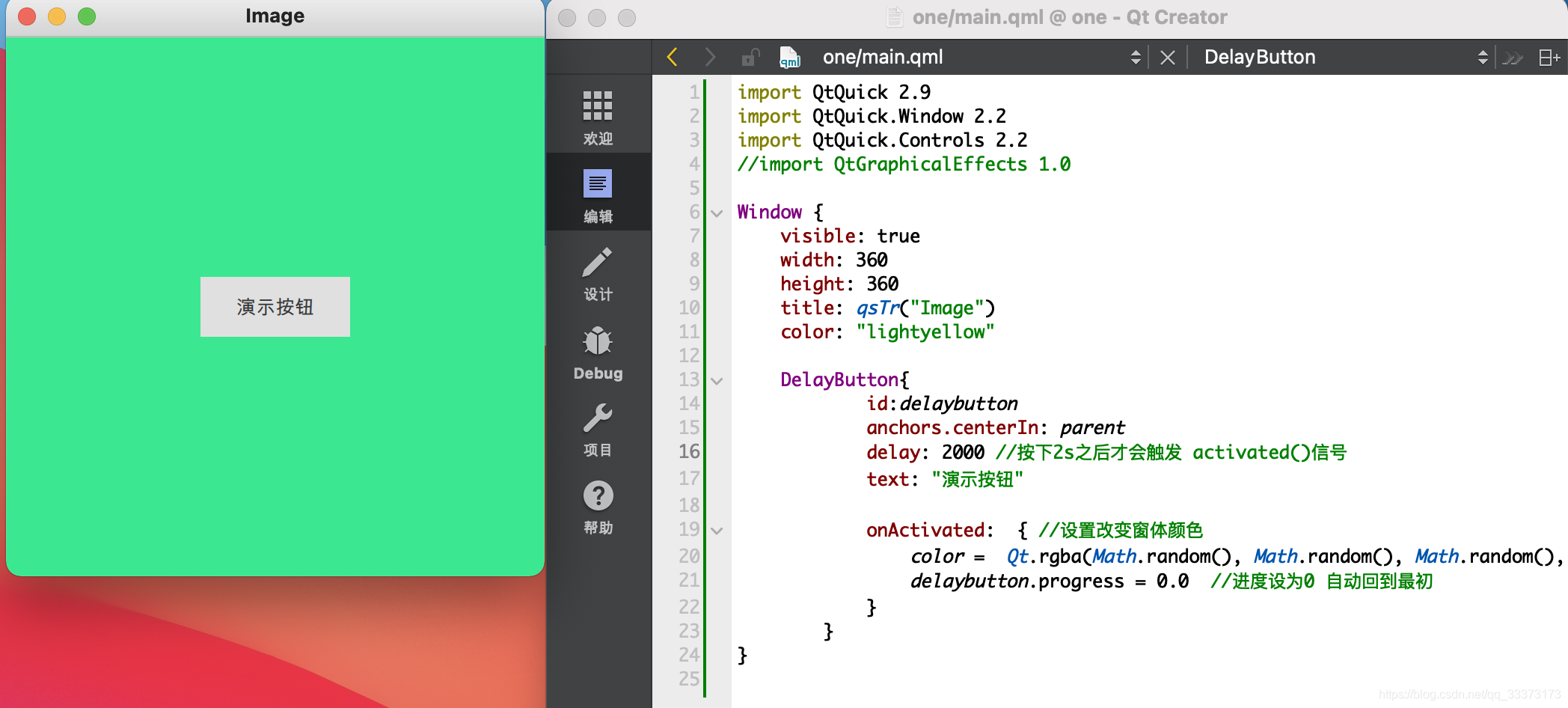This screenshot has height=708, width=1568.
Task: Click the DelayButton type name at line 13
Action: 839,379
